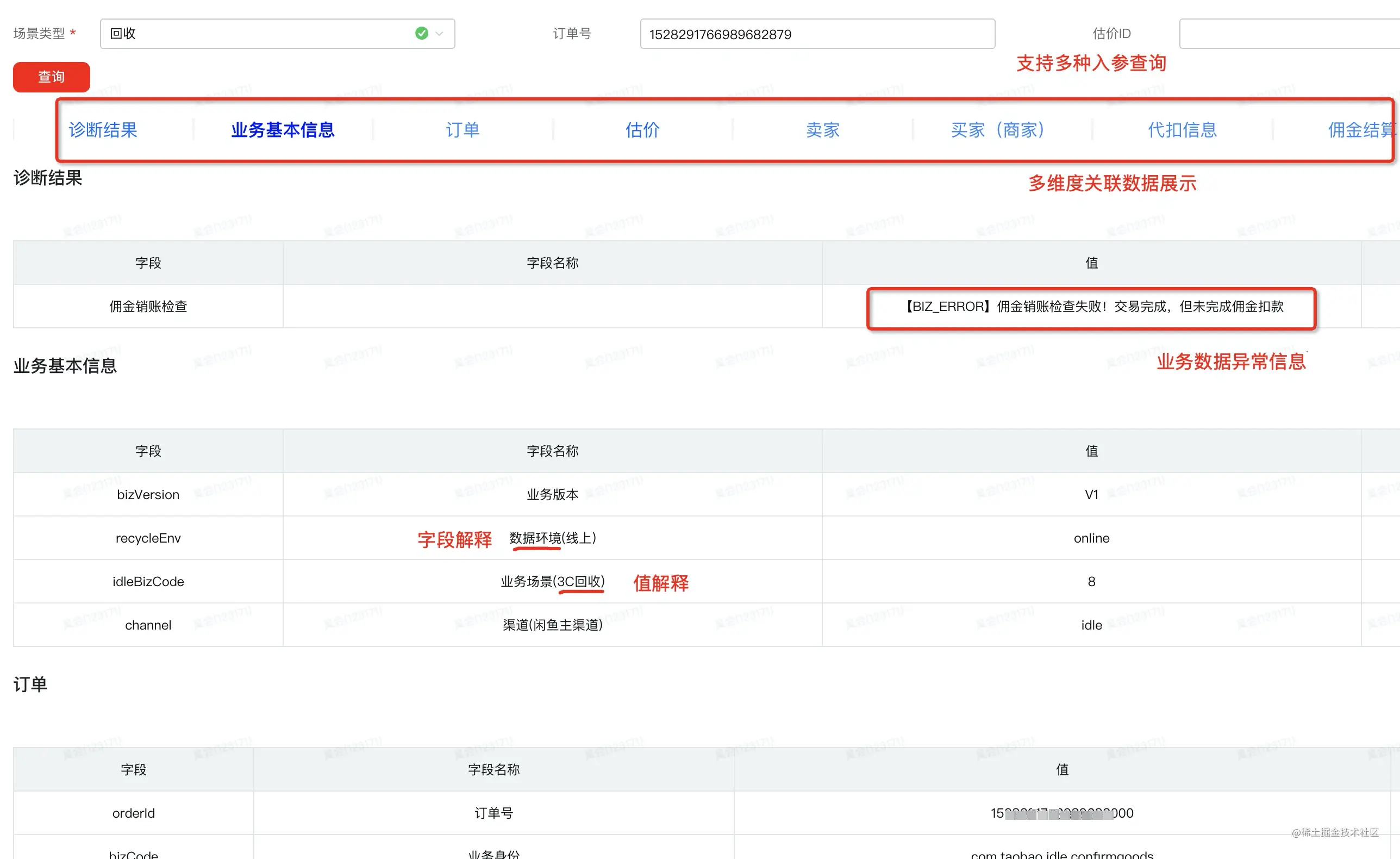Click the 估价ID input field

pyautogui.click(x=1290, y=34)
